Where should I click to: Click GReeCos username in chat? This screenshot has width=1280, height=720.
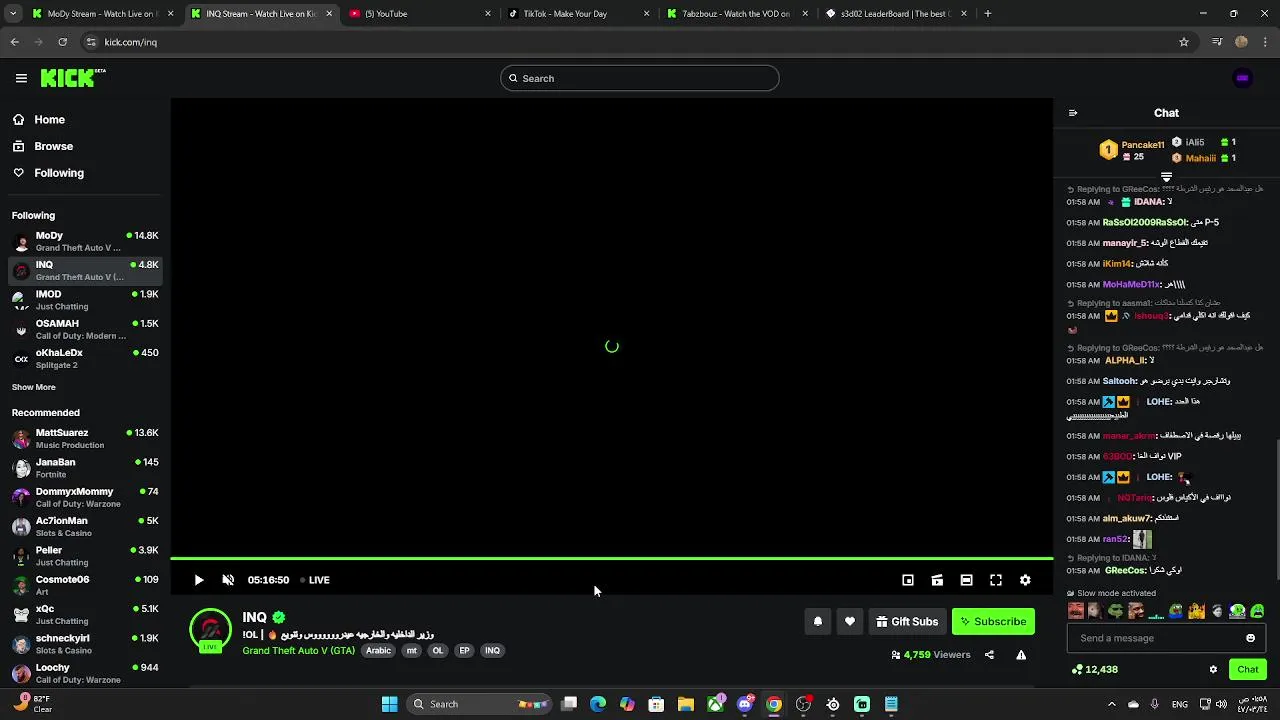click(x=1125, y=570)
